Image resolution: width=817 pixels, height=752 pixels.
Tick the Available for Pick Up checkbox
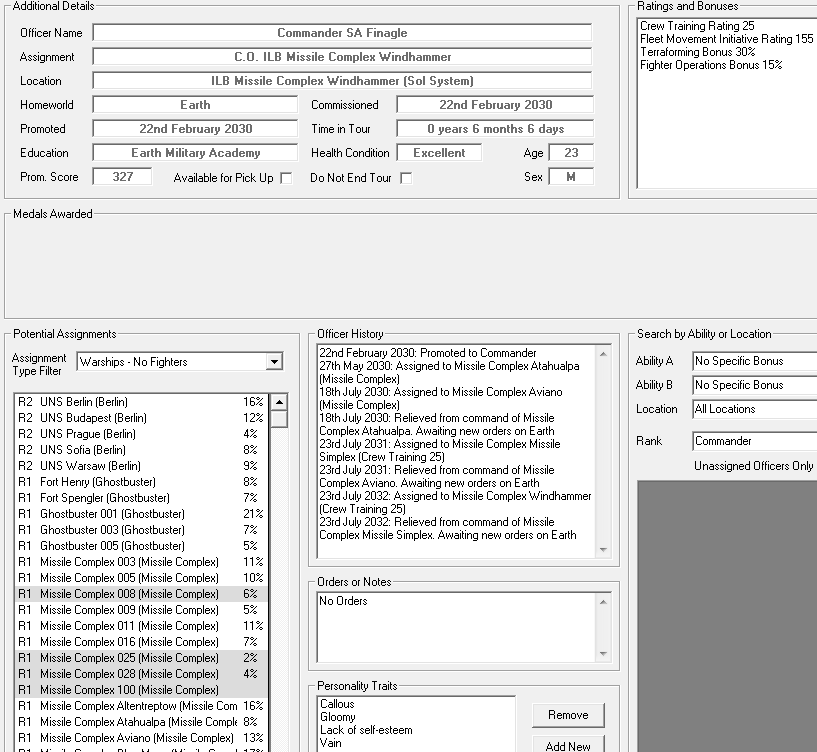(286, 178)
